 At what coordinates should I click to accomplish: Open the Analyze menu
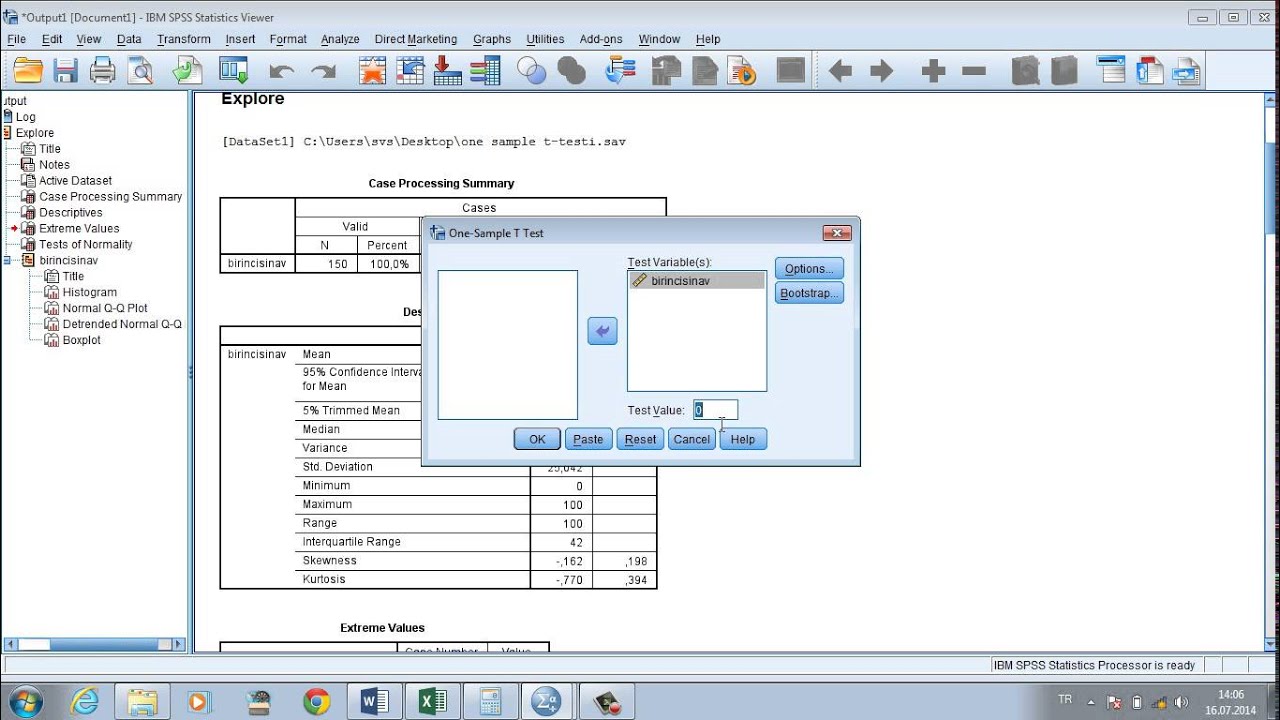(340, 39)
